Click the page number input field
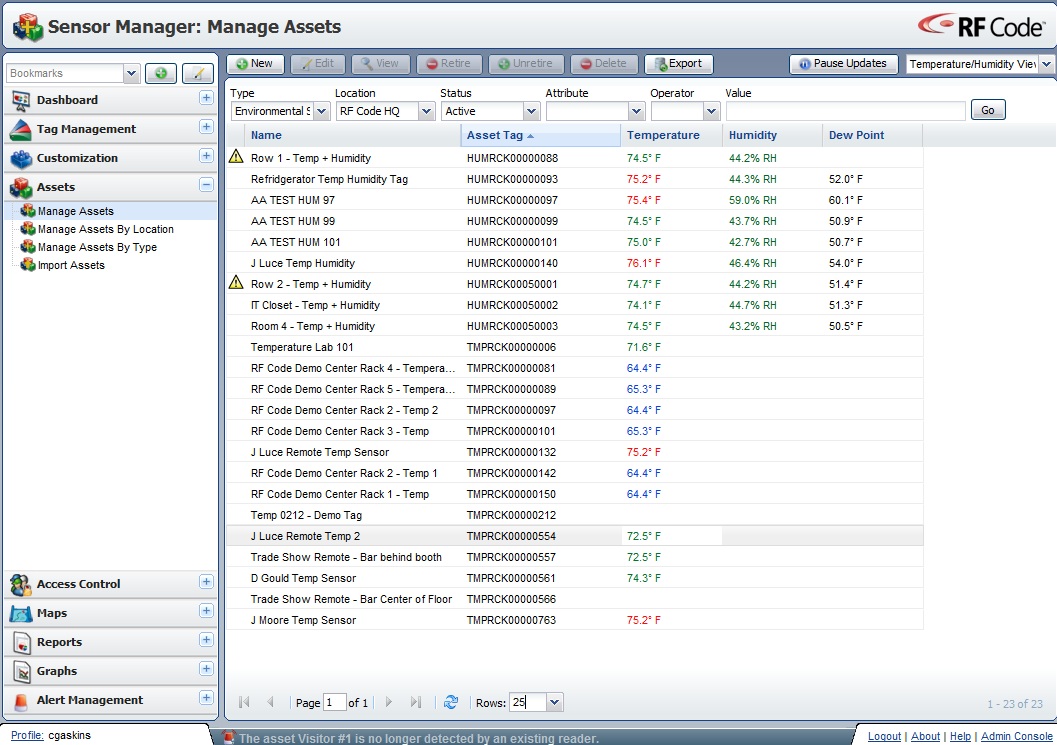Screen dimensions: 1057x745 (334, 703)
